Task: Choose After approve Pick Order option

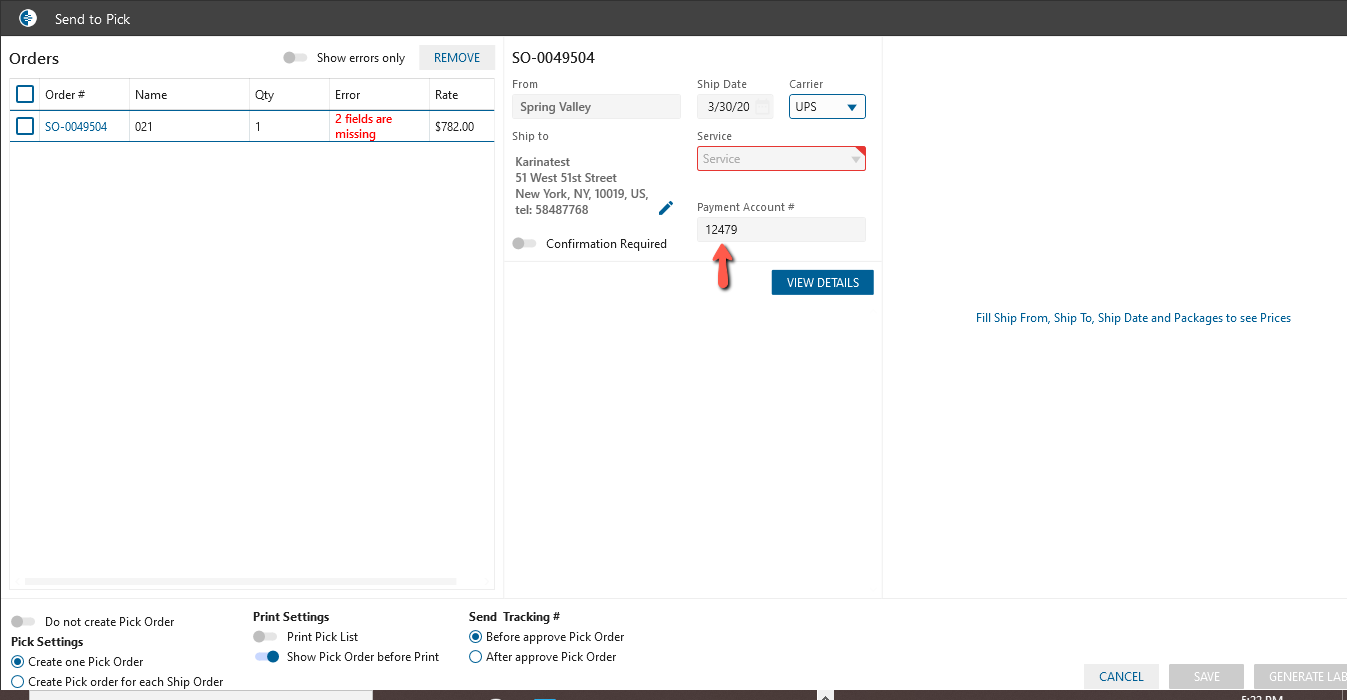Action: (x=476, y=657)
